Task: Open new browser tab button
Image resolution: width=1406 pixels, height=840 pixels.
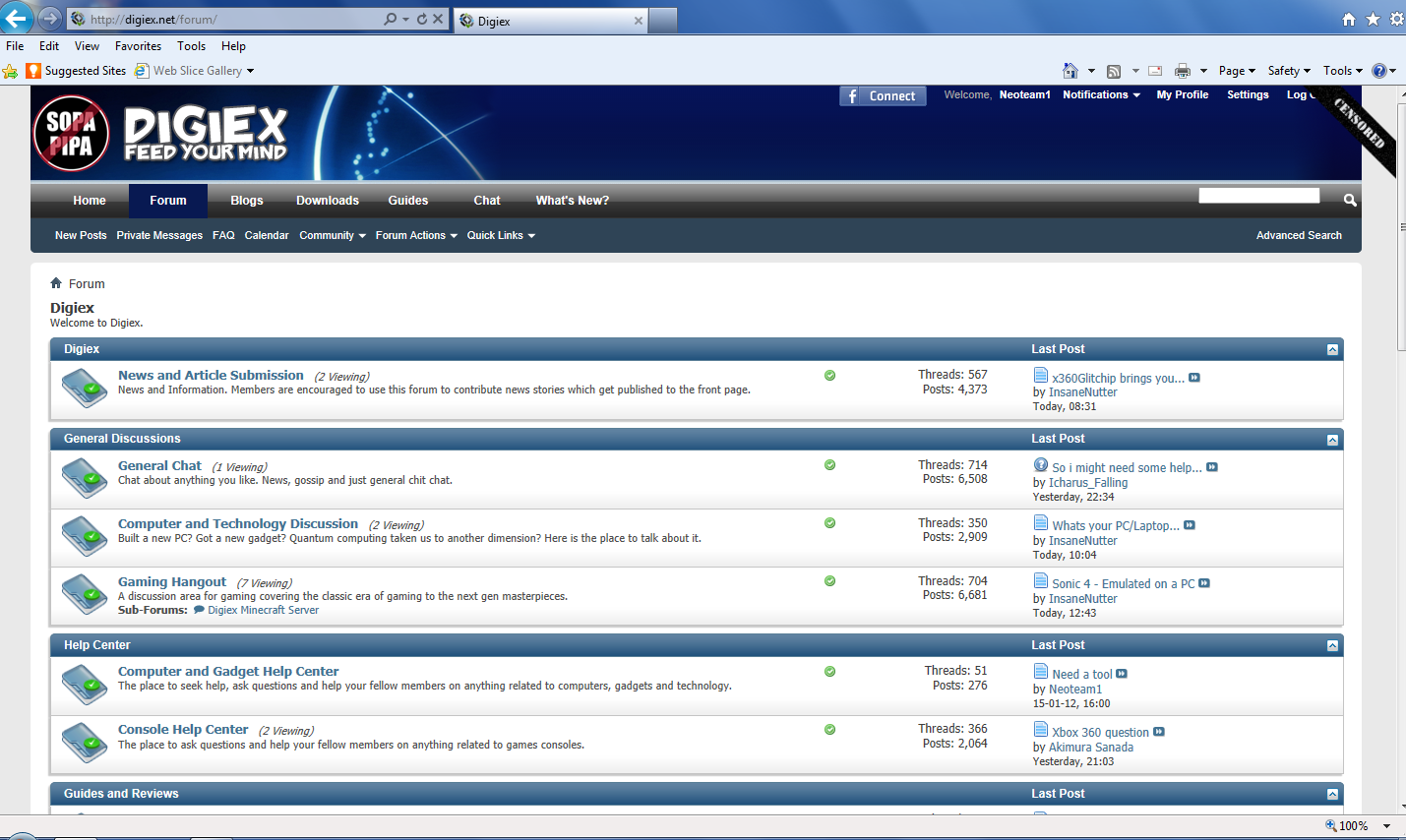Action: (x=664, y=20)
